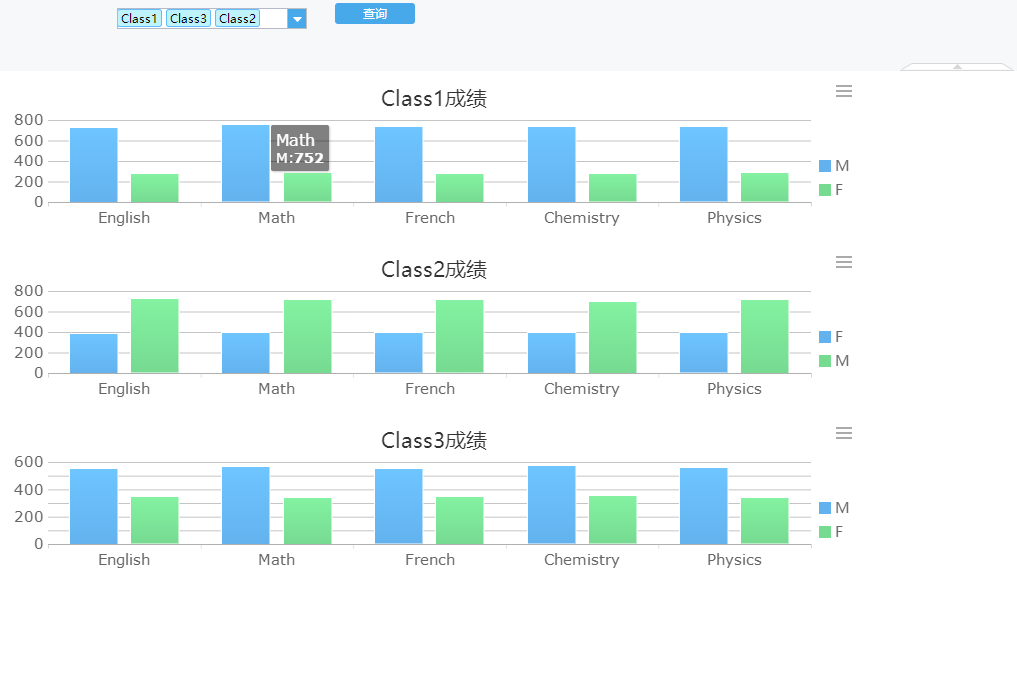
Task: Click the green F French bar in Class1 chart
Action: tap(460, 188)
